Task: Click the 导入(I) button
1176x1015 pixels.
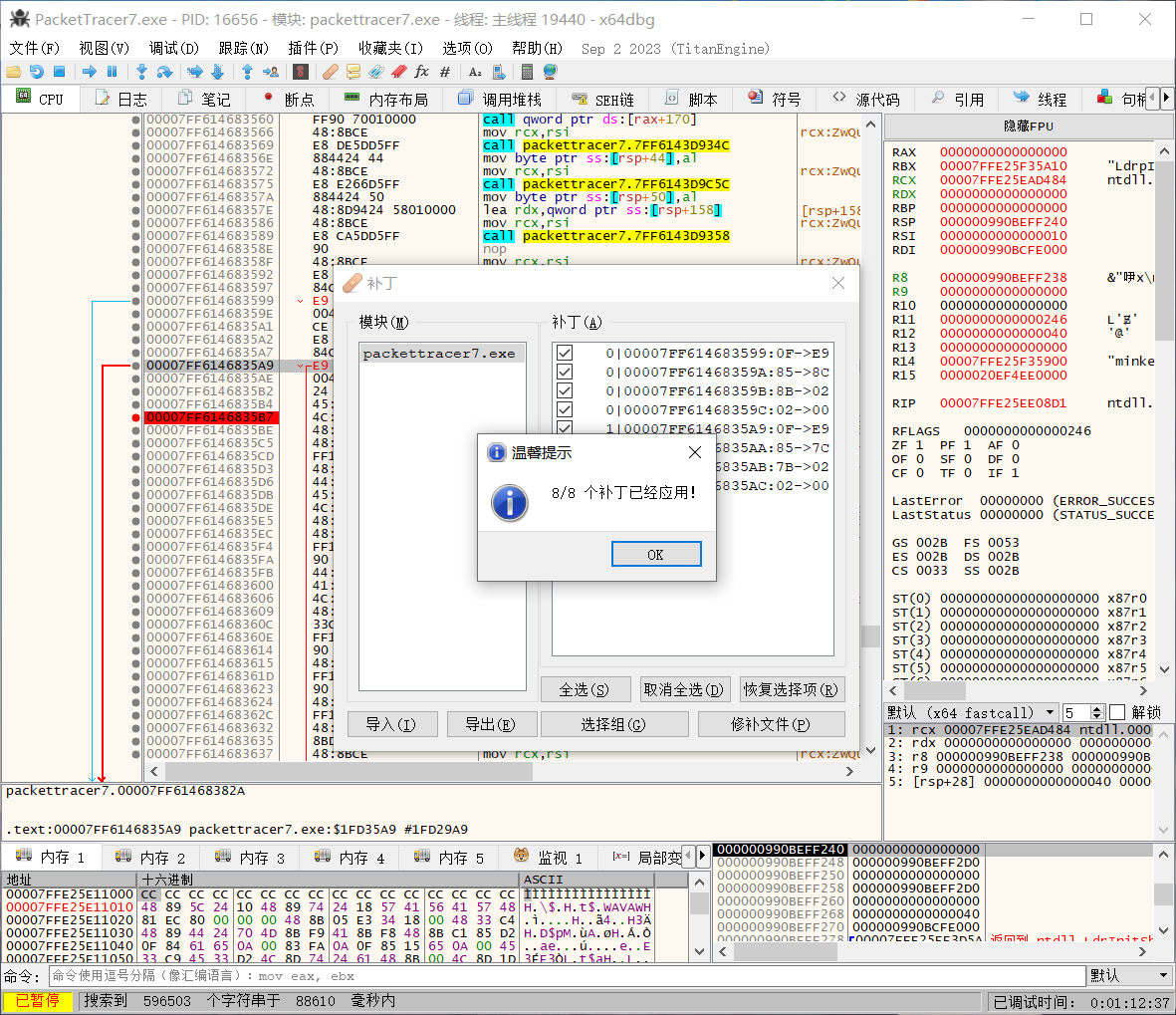Action: coord(390,724)
